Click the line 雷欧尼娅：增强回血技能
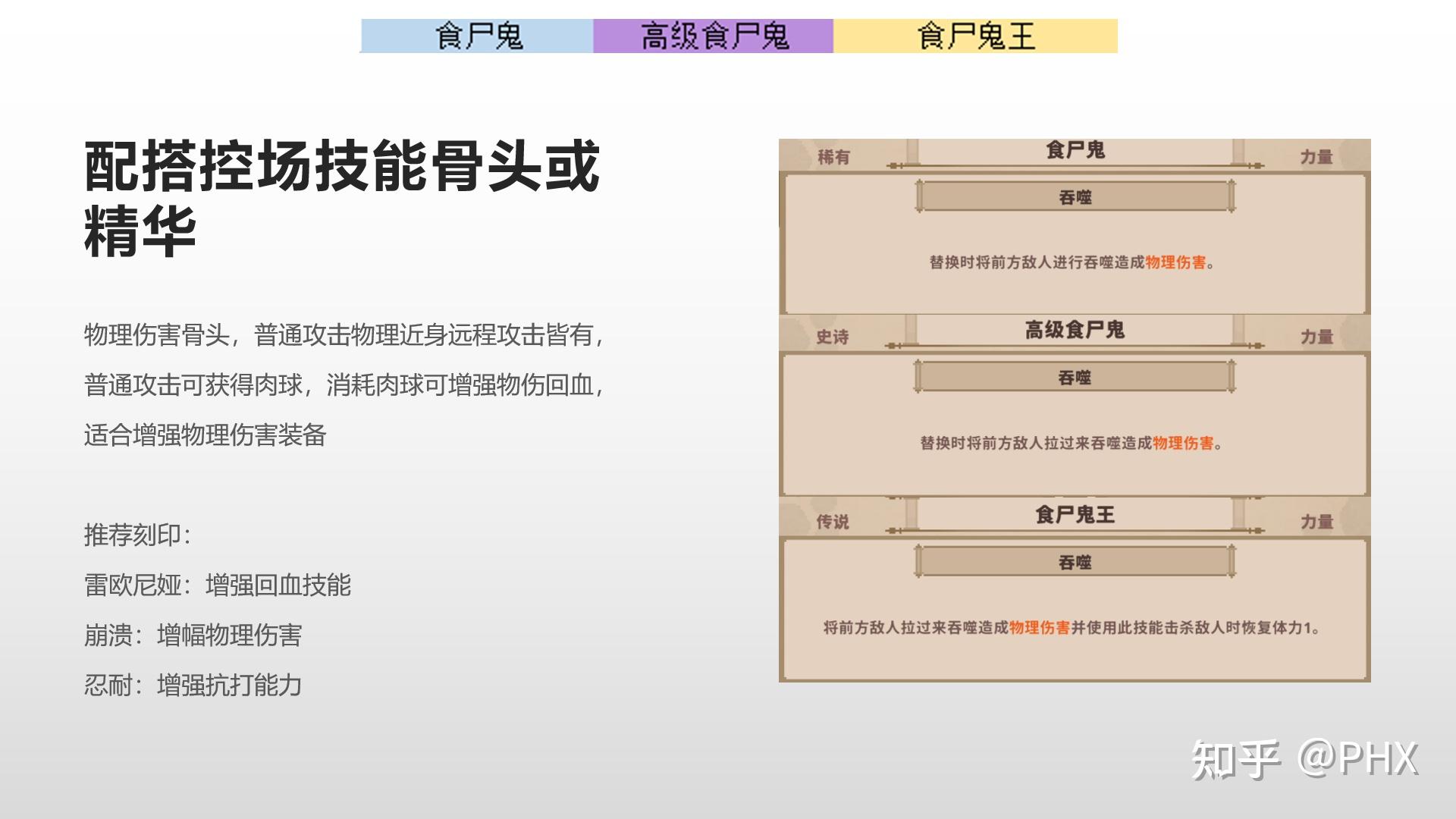The width and height of the screenshot is (1456, 819). 217,585
